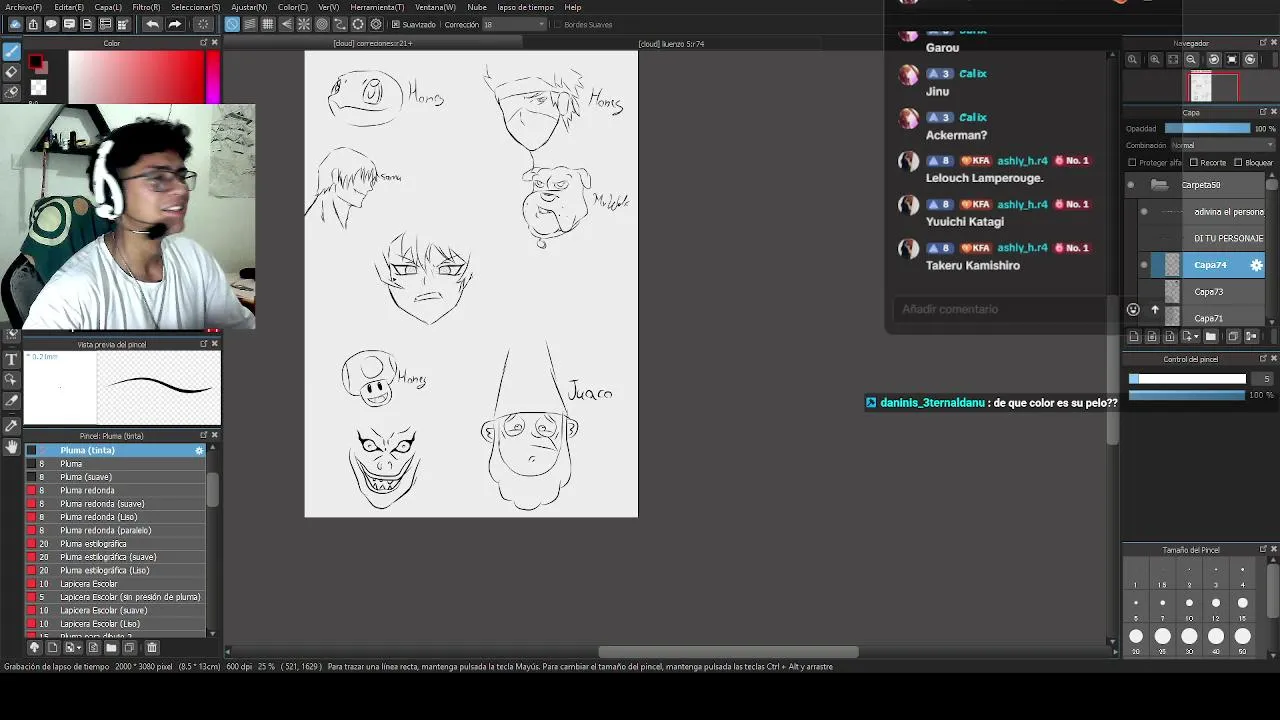1280x720 pixels.
Task: Click the Redo arrow in the toolbar
Action: pos(175,24)
